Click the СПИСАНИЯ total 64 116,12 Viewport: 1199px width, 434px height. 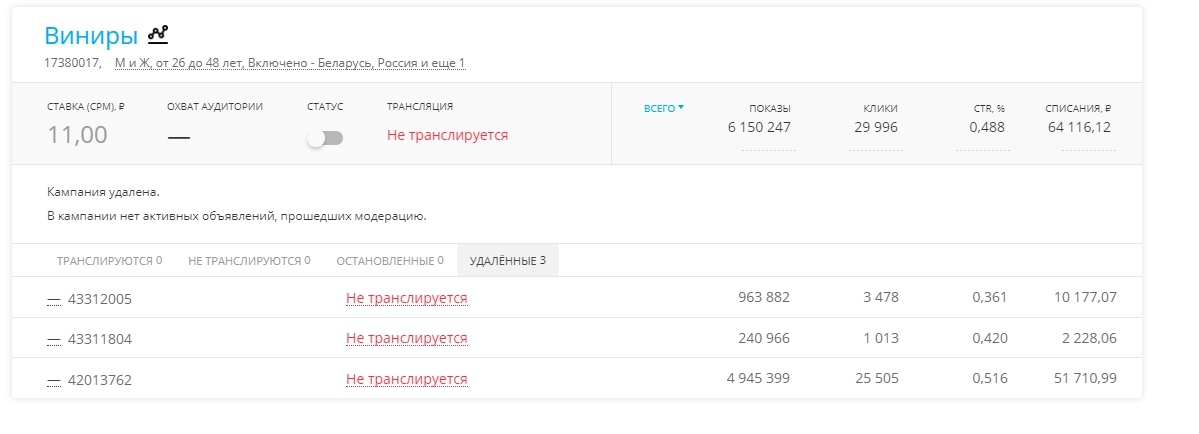[x=1080, y=128]
